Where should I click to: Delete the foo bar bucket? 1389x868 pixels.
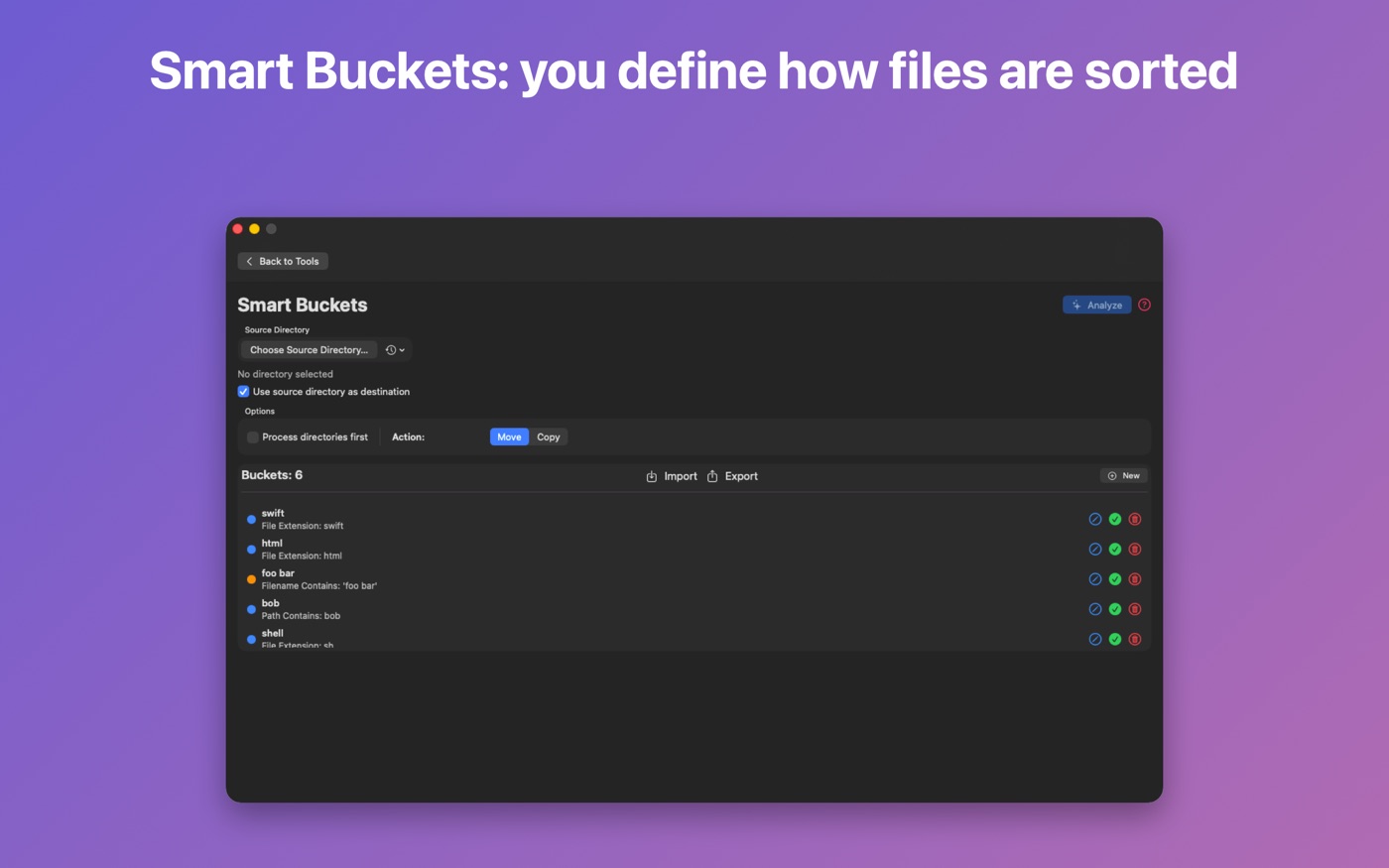click(x=1135, y=579)
